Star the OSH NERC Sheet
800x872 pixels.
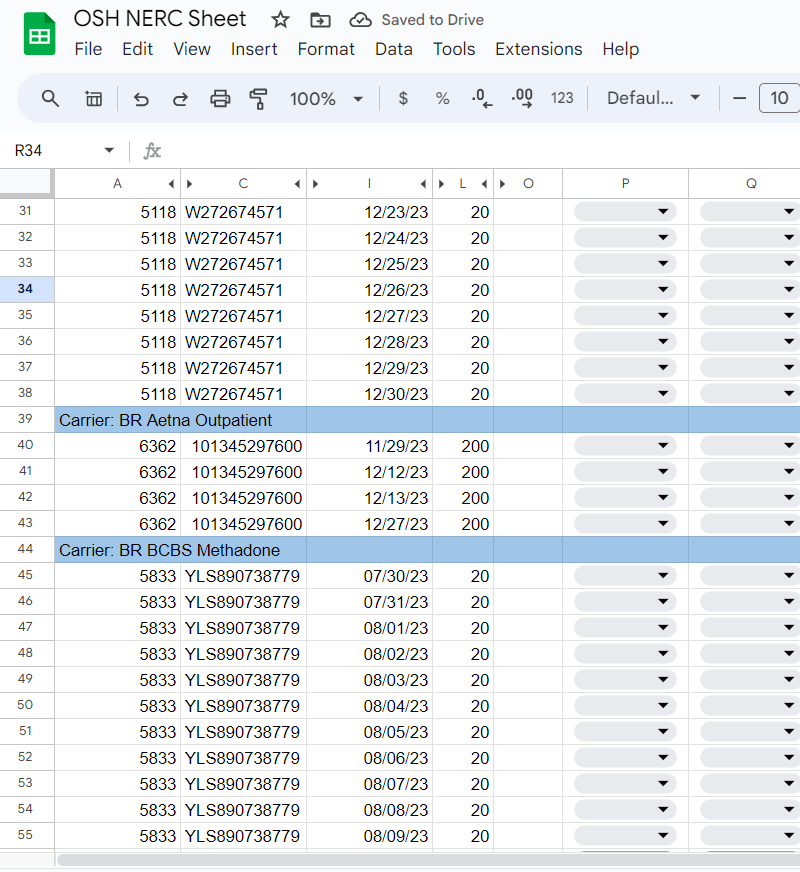point(280,18)
